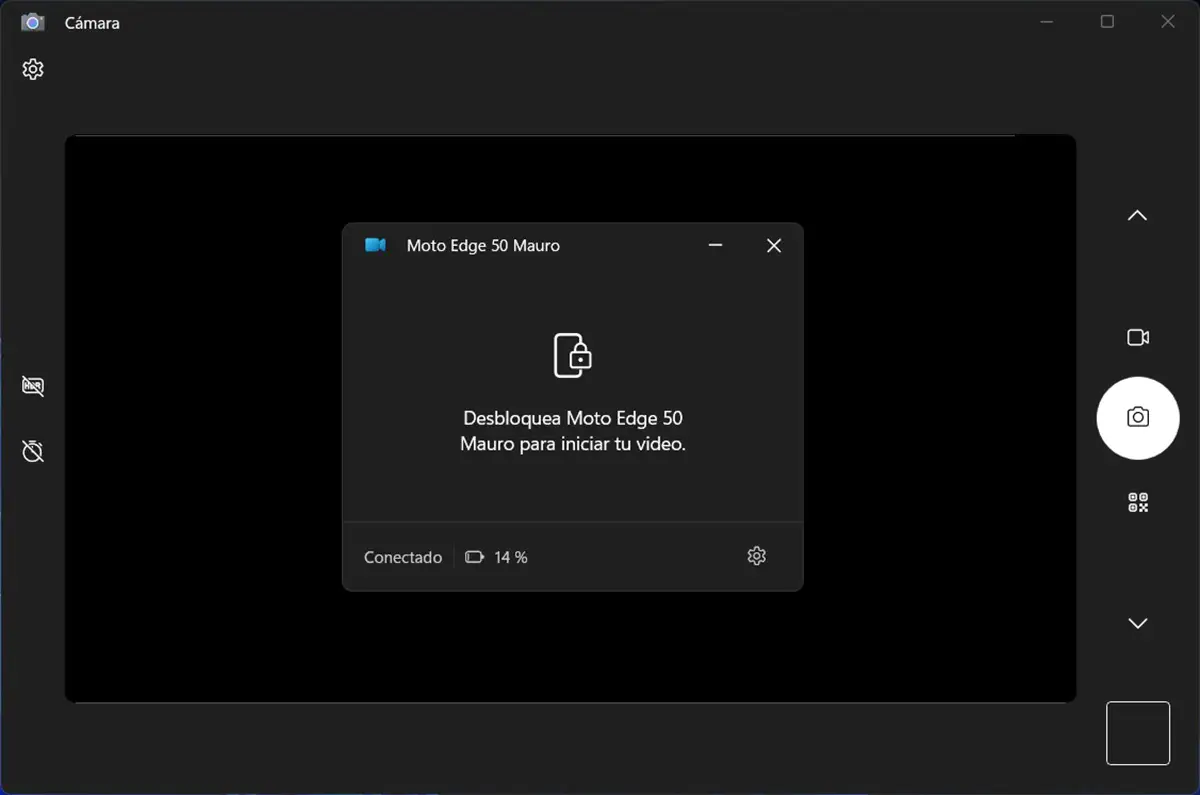The image size is (1200, 795).
Task: Toggle HDR mode off icon
Action: (x=33, y=386)
